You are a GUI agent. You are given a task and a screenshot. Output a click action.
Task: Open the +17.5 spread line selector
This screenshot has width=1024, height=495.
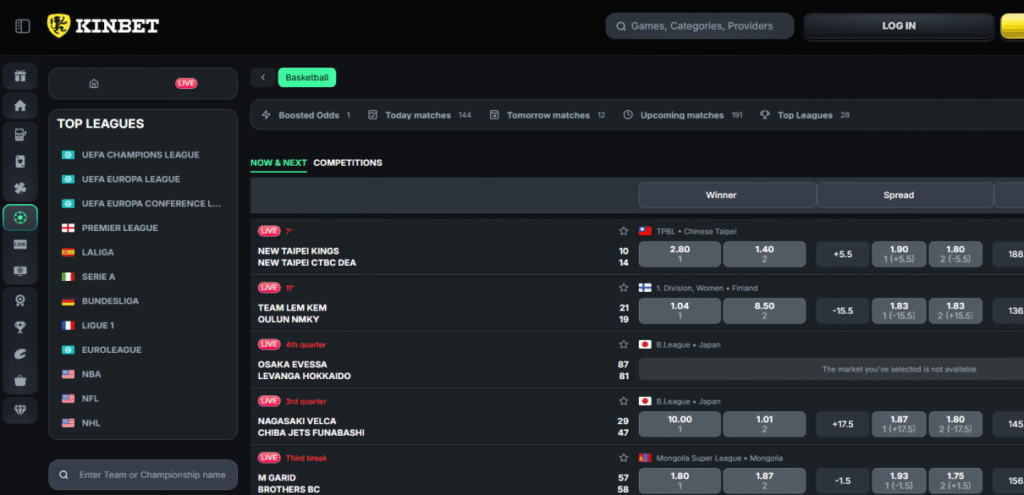coord(842,424)
